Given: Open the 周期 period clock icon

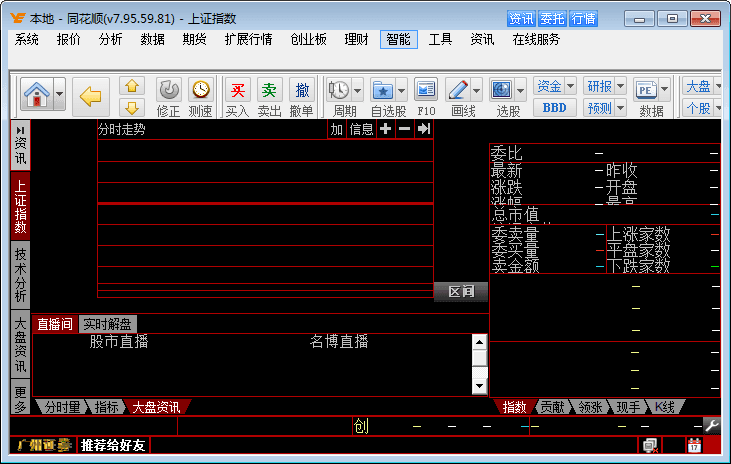Looking at the screenshot, I should 339,90.
